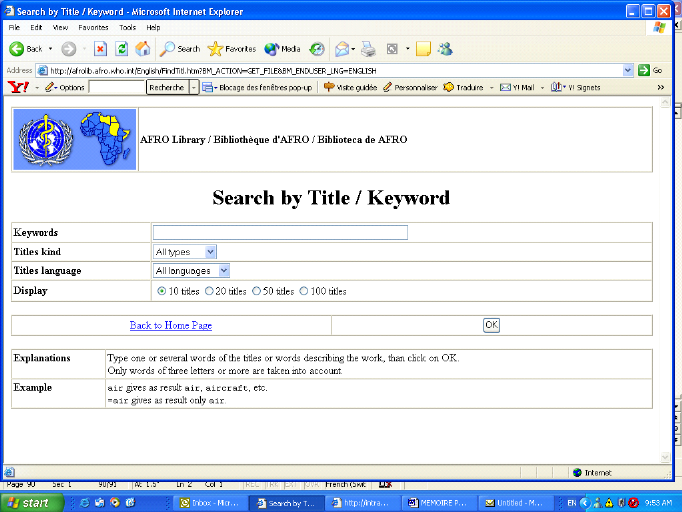Open the View menu

pos(60,27)
